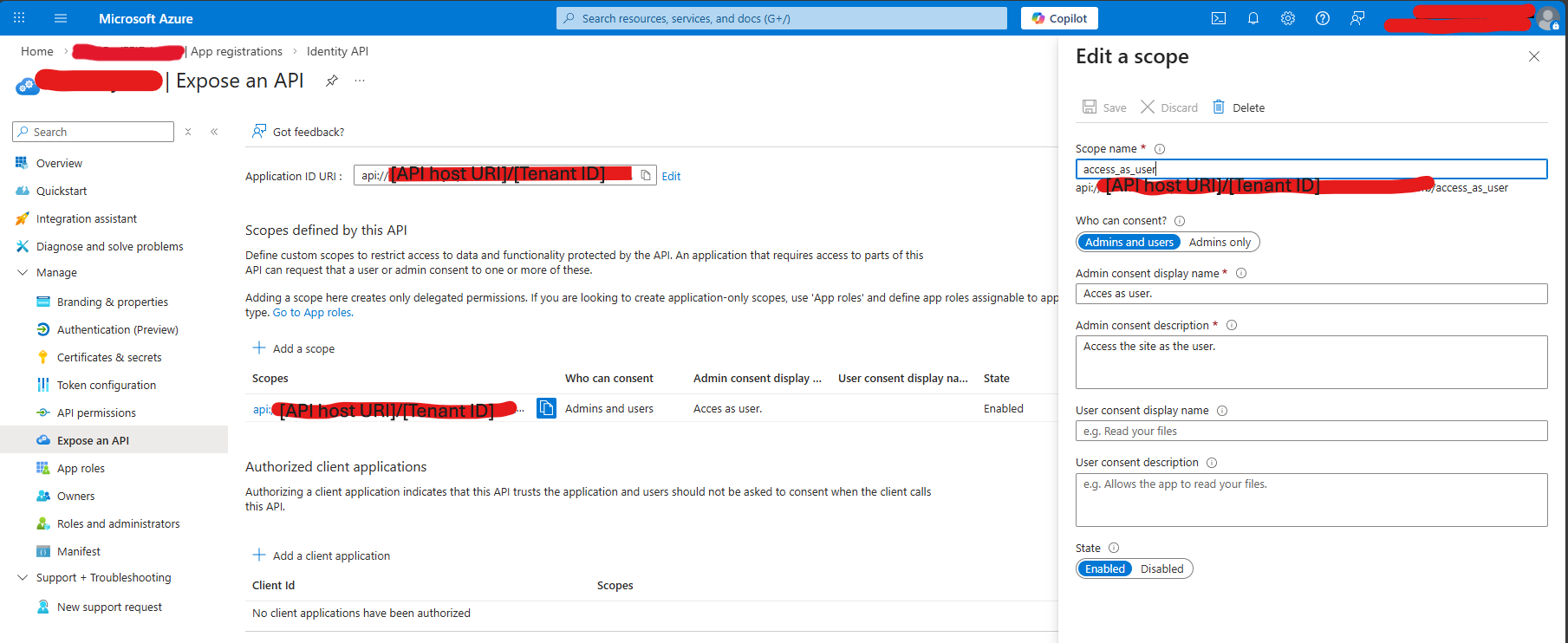Select Admins only consent option

[1220, 242]
